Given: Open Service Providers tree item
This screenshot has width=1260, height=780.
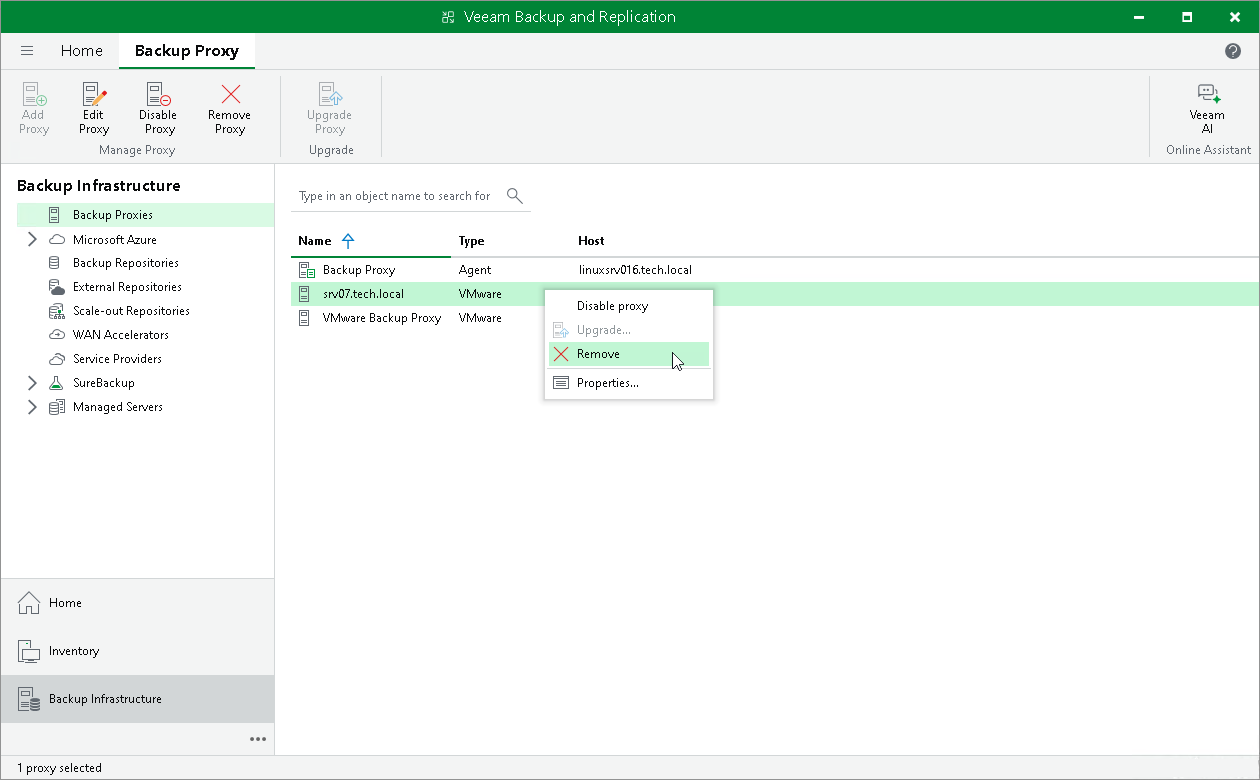Looking at the screenshot, I should tap(117, 359).
